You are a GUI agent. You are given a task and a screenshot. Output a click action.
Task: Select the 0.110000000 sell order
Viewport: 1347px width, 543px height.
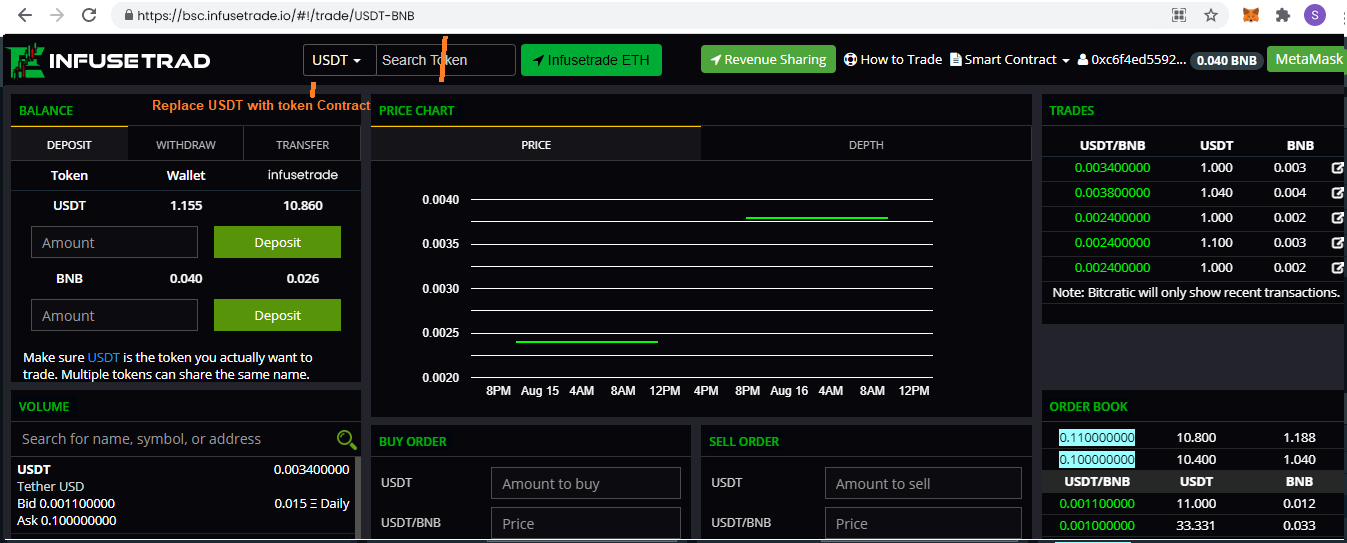1097,437
